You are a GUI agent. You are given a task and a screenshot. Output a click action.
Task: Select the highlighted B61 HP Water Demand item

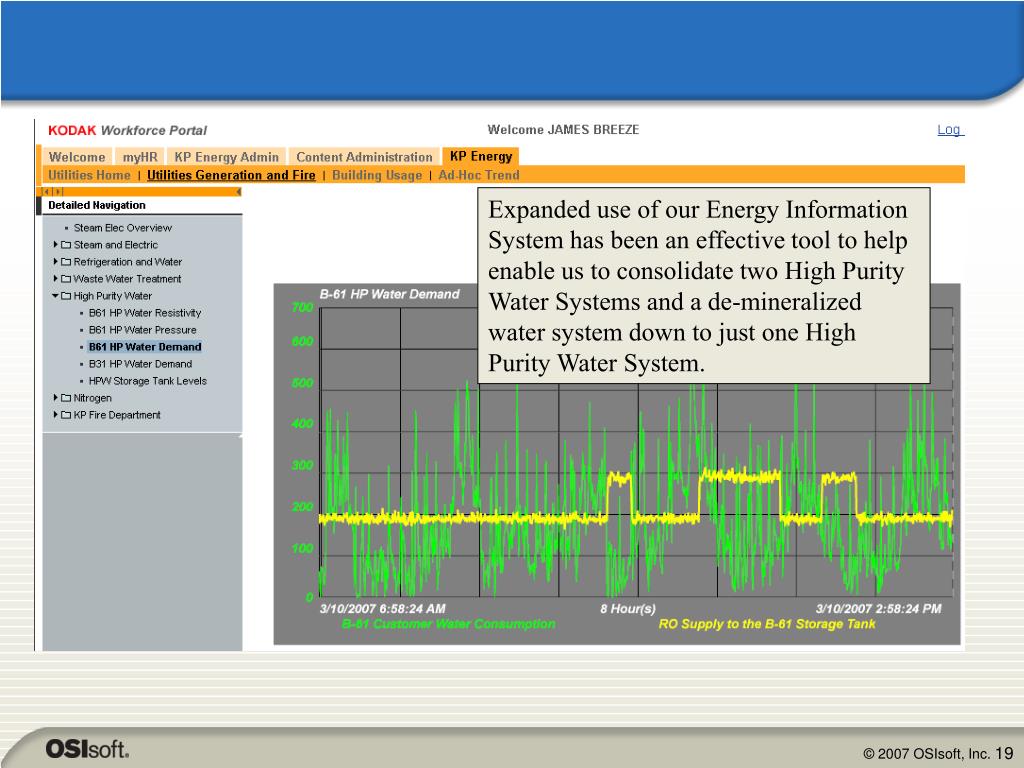click(145, 347)
